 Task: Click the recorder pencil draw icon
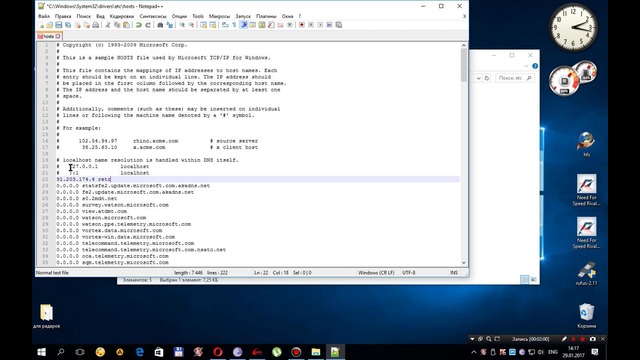point(564,339)
